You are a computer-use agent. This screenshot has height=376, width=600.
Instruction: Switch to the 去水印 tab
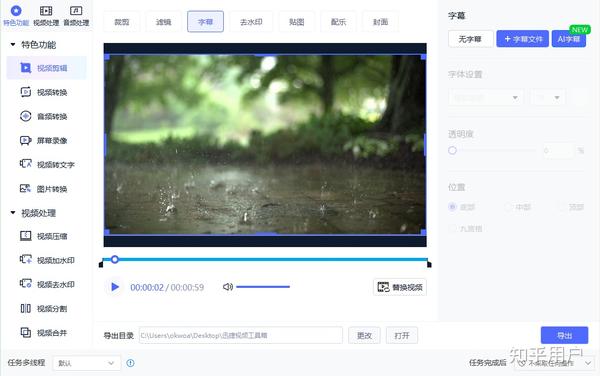click(251, 22)
